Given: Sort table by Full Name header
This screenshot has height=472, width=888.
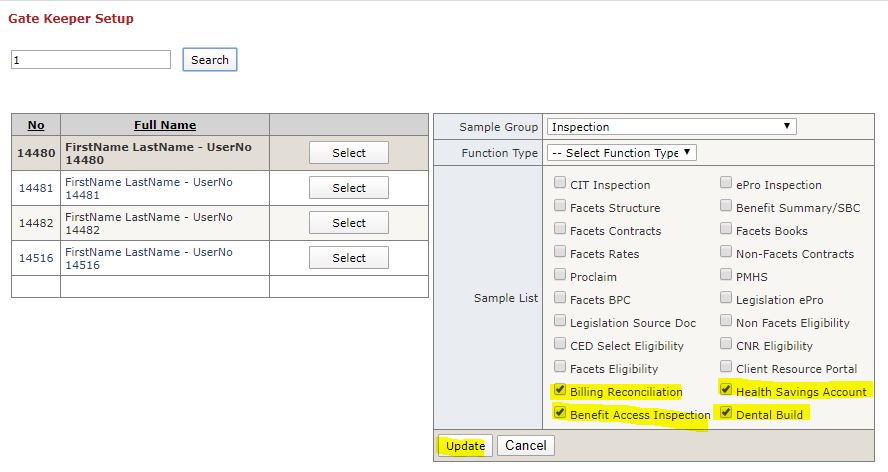Looking at the screenshot, I should [165, 125].
